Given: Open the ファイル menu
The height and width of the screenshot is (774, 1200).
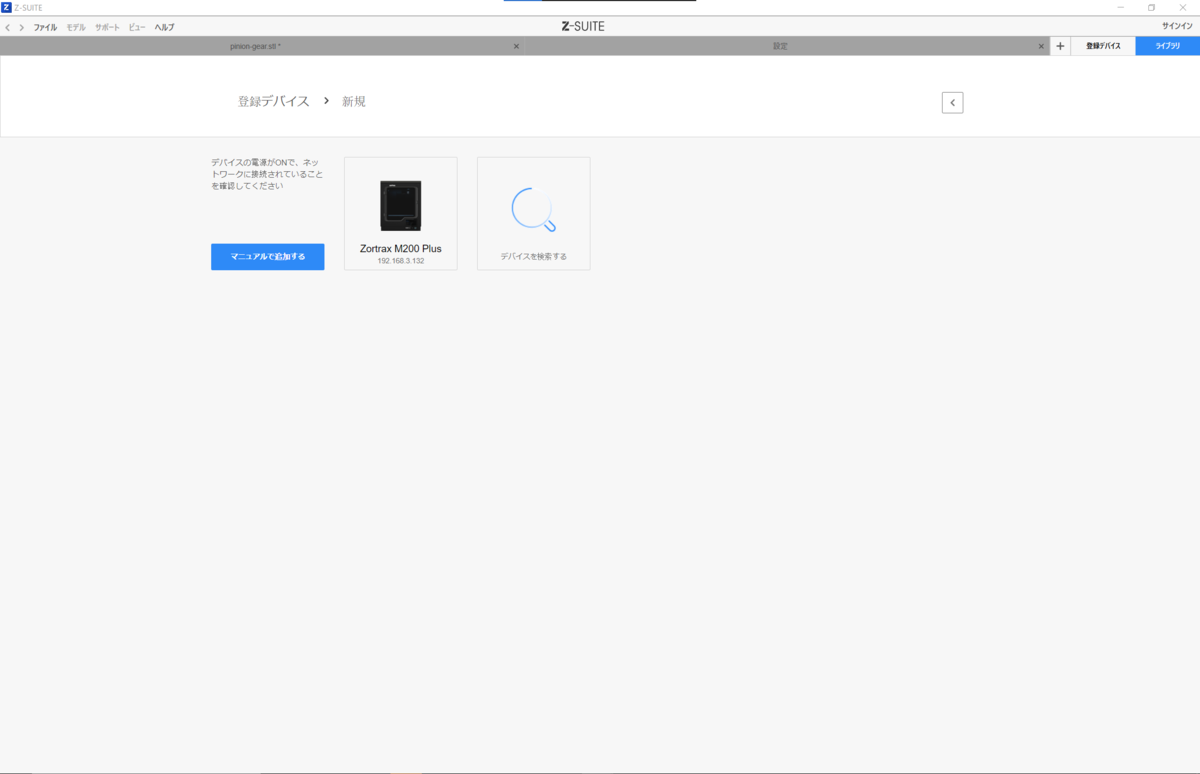Looking at the screenshot, I should click(45, 27).
